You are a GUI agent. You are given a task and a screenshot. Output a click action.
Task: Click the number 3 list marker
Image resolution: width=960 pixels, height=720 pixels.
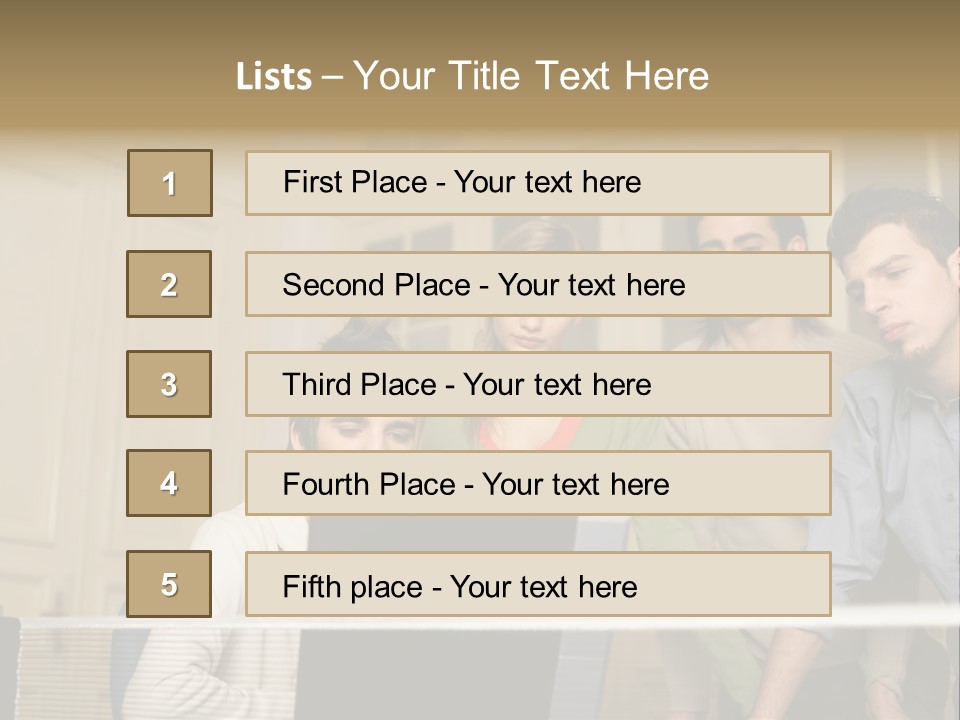coord(169,384)
